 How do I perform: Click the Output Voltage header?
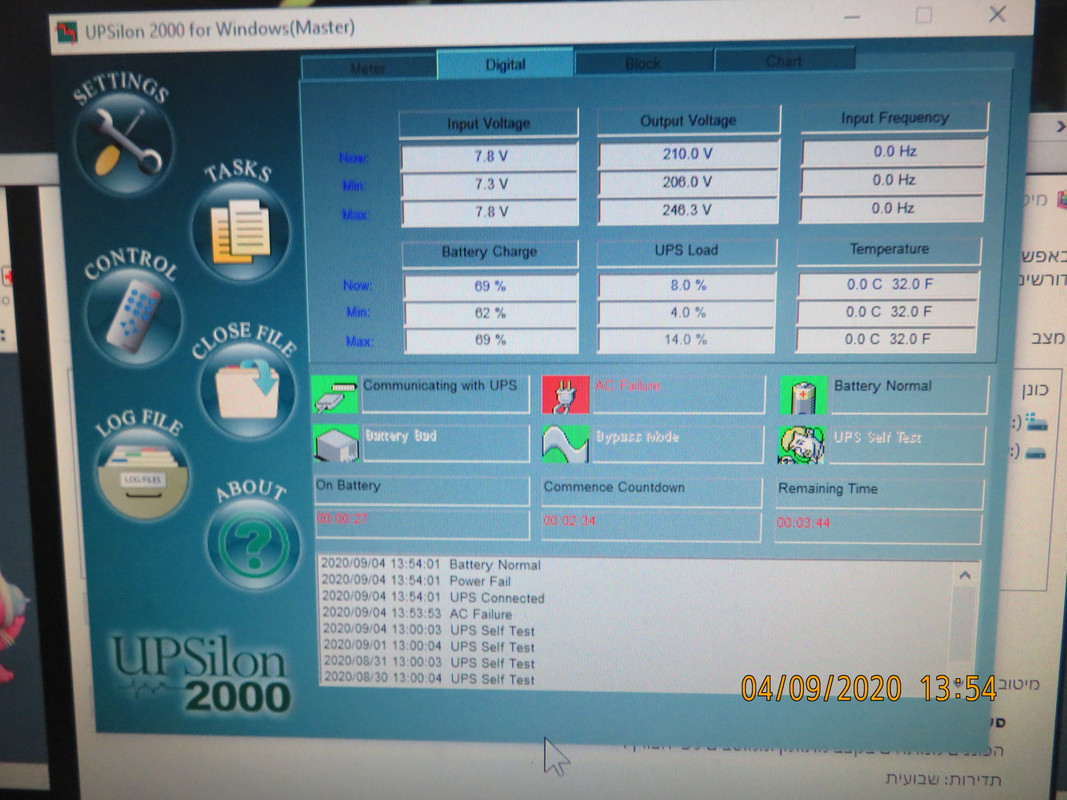click(688, 121)
